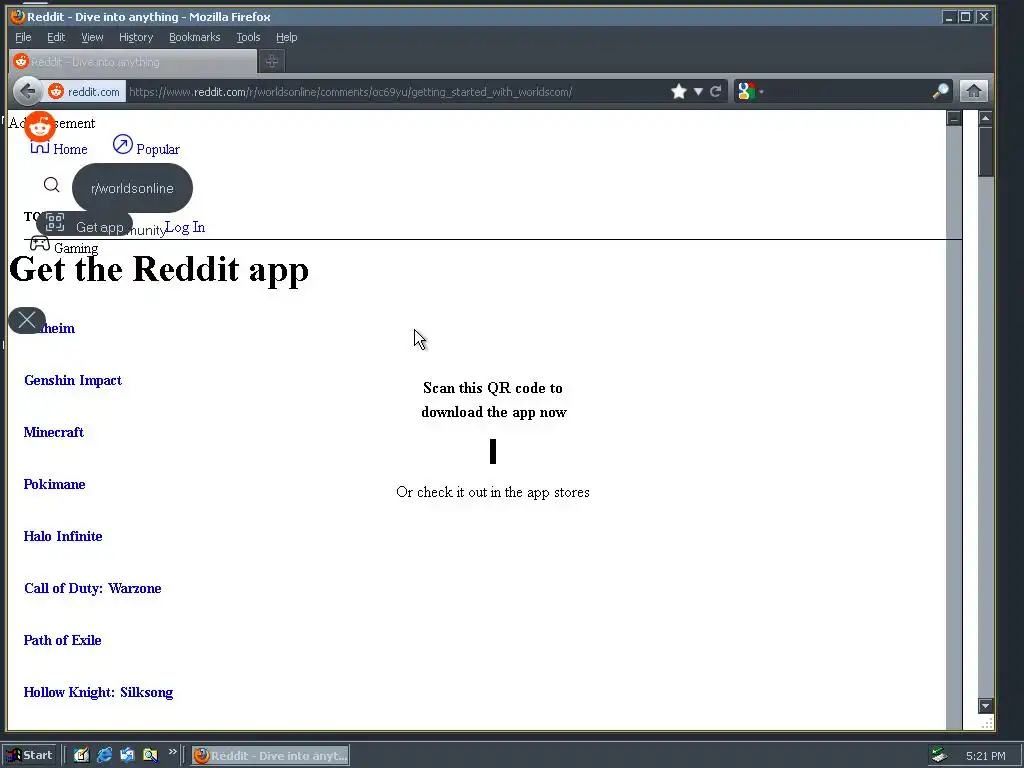The height and width of the screenshot is (768, 1024).
Task: Click the first quick launch notepad icon
Action: click(81, 755)
